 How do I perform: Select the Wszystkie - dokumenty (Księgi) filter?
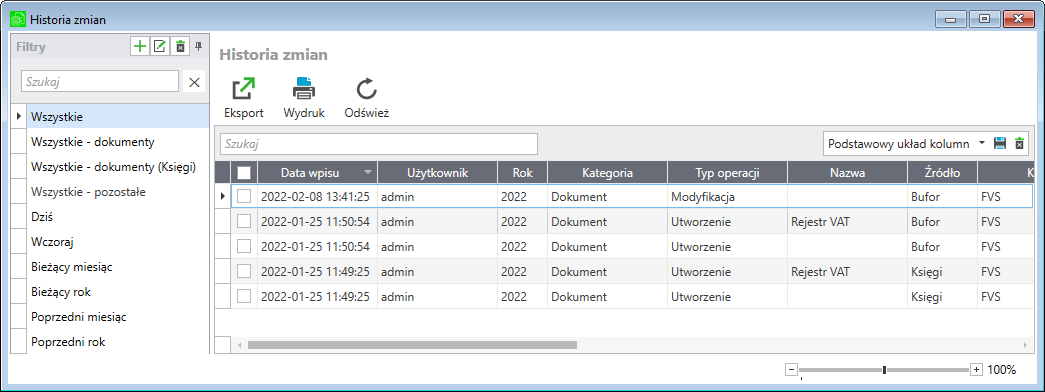(119, 167)
